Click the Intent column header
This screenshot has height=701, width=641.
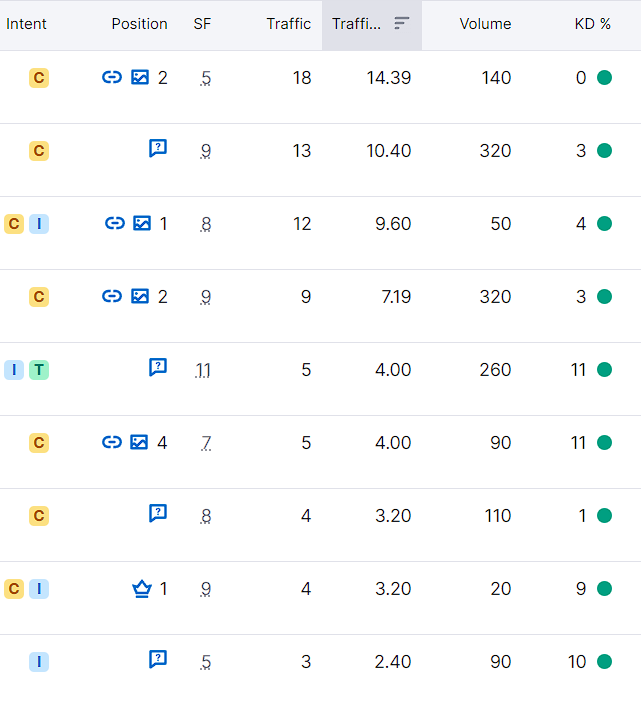(26, 24)
